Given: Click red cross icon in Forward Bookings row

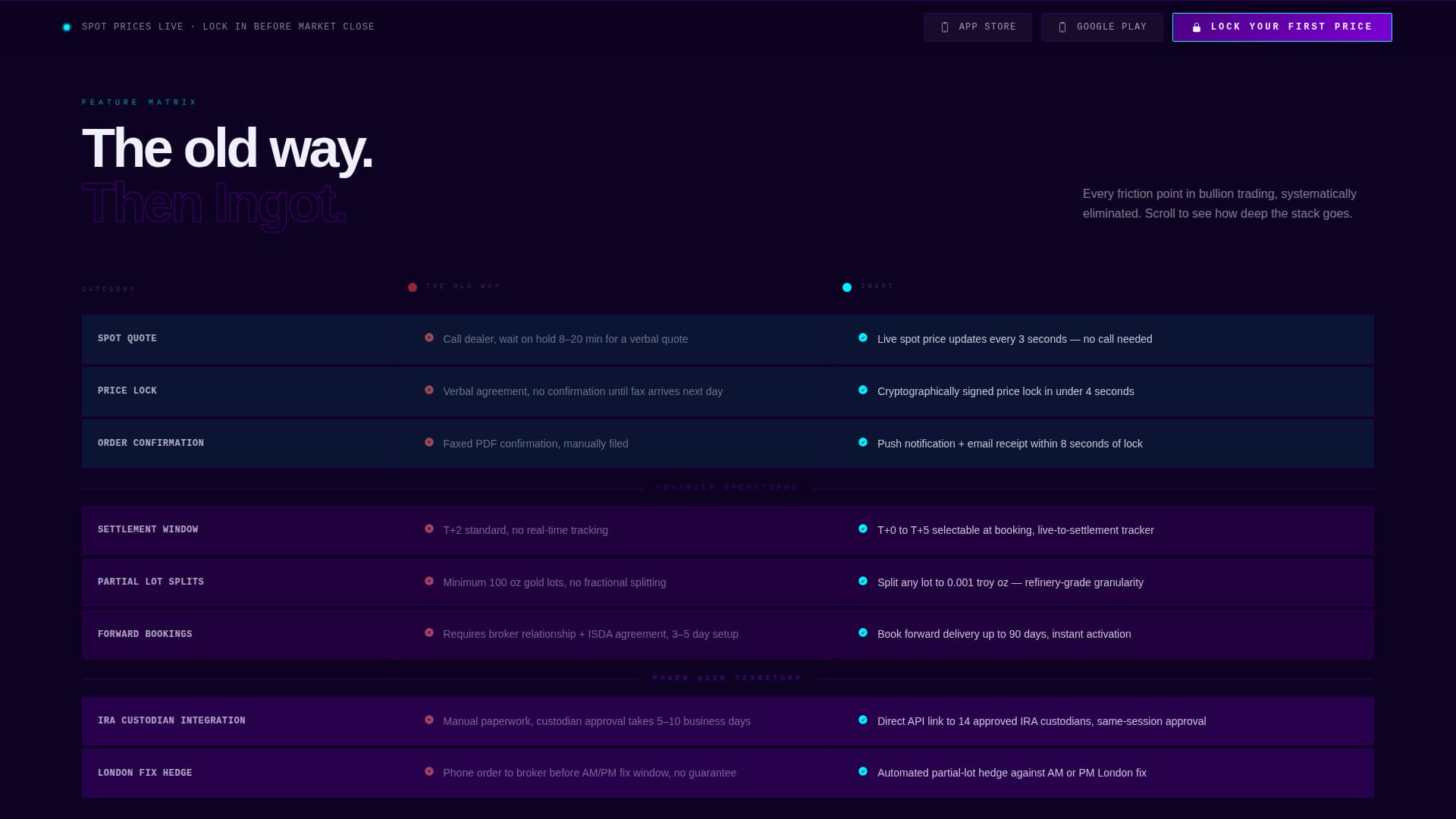Looking at the screenshot, I should point(429,632).
